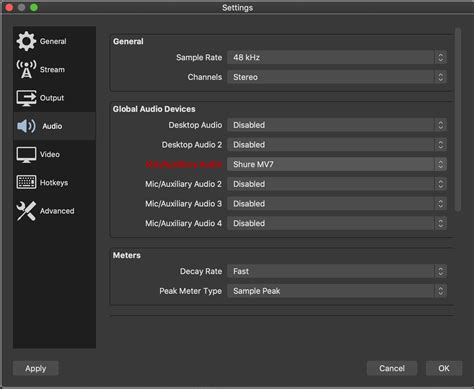The width and height of the screenshot is (474, 389).
Task: Click the "Global Audio Devices" section heading
Action: pos(154,109)
